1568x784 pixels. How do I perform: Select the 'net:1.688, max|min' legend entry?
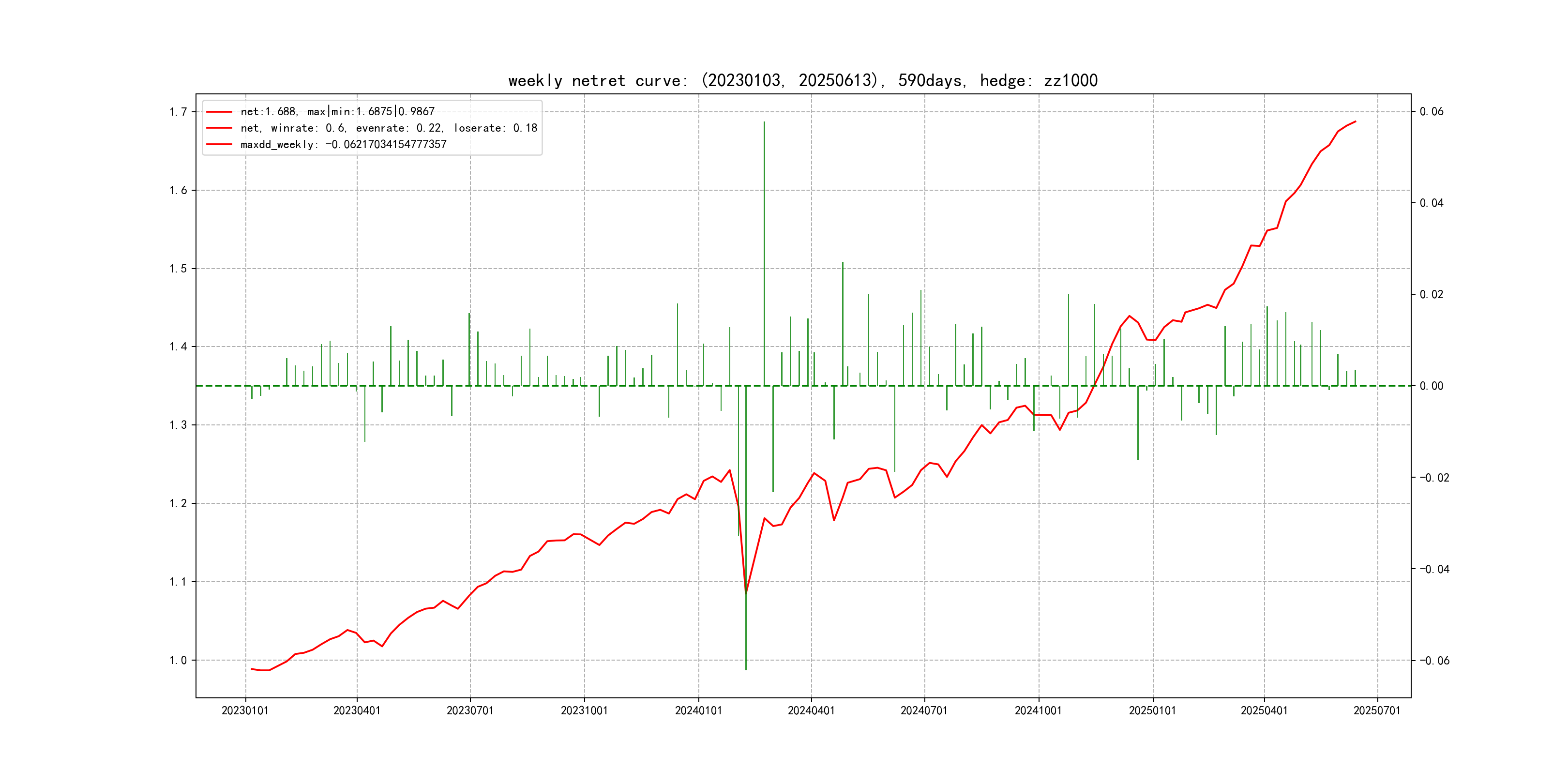[x=337, y=111]
